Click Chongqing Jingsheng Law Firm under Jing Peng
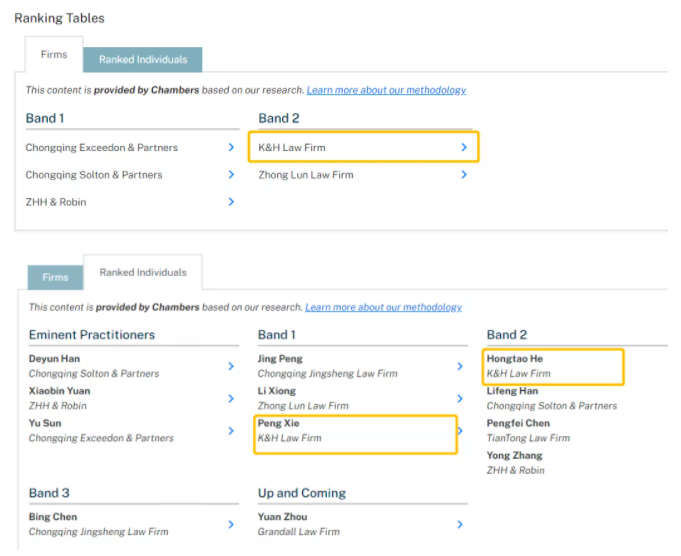This screenshot has width=681, height=556. tap(327, 374)
